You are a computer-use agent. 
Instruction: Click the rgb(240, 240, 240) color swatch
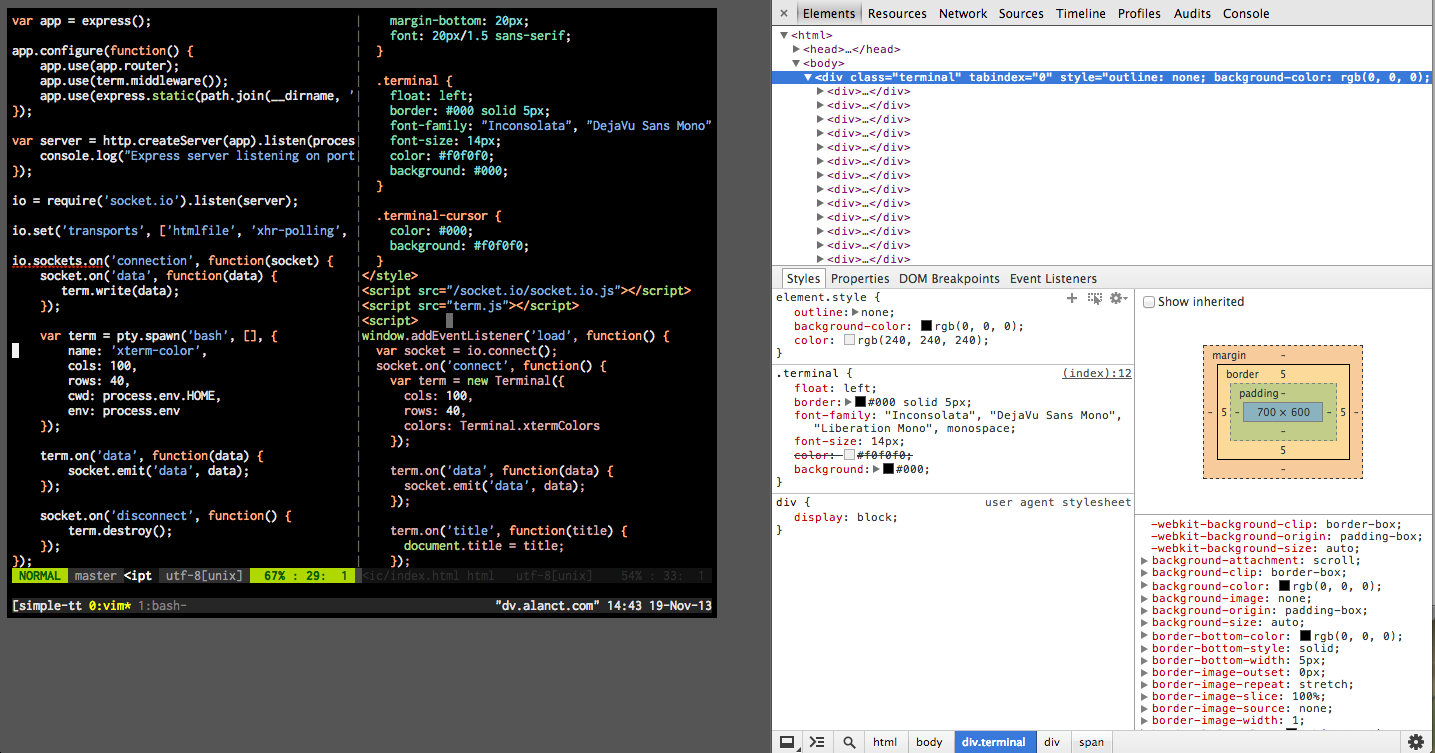click(x=850, y=340)
